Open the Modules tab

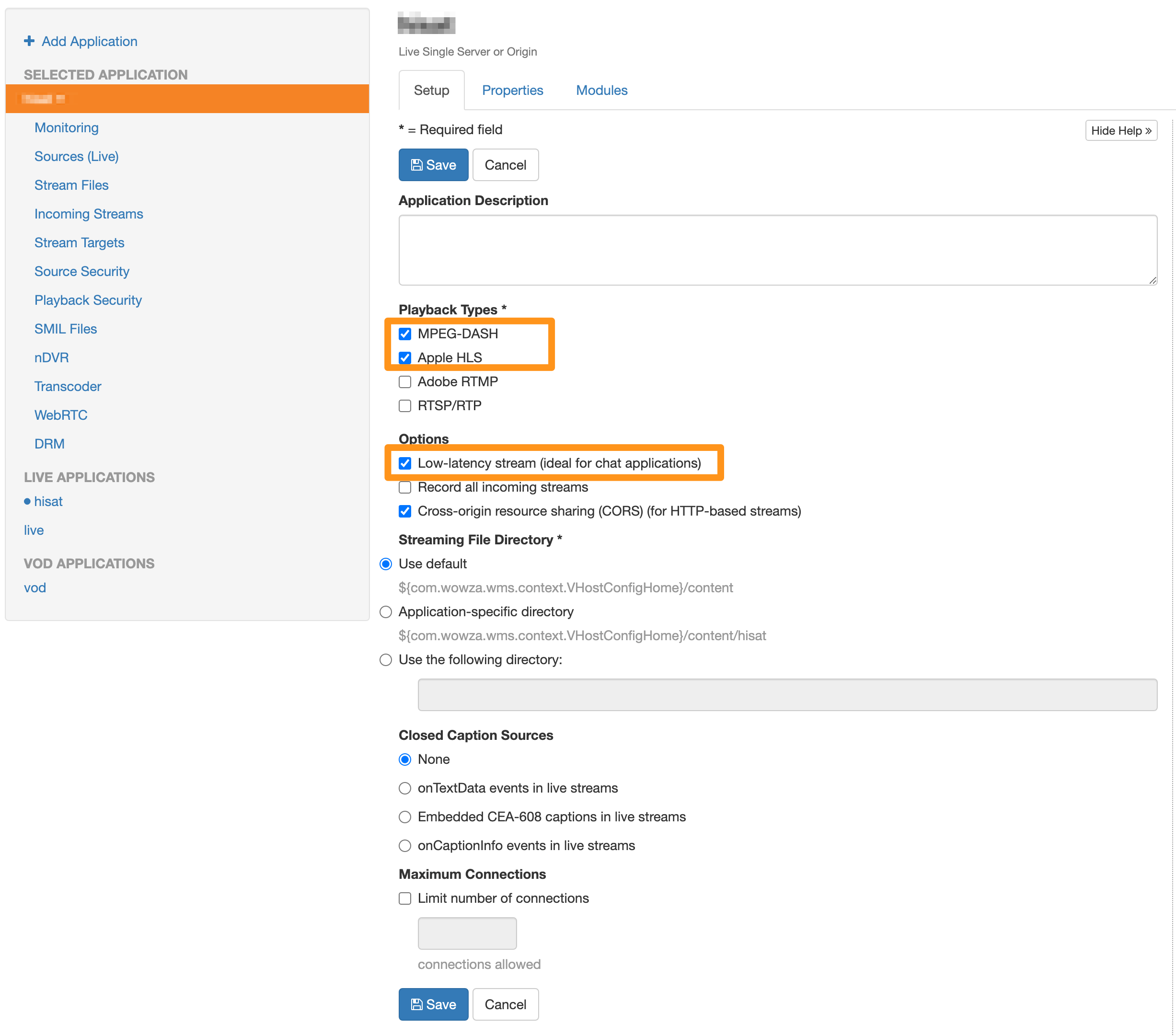[x=601, y=90]
